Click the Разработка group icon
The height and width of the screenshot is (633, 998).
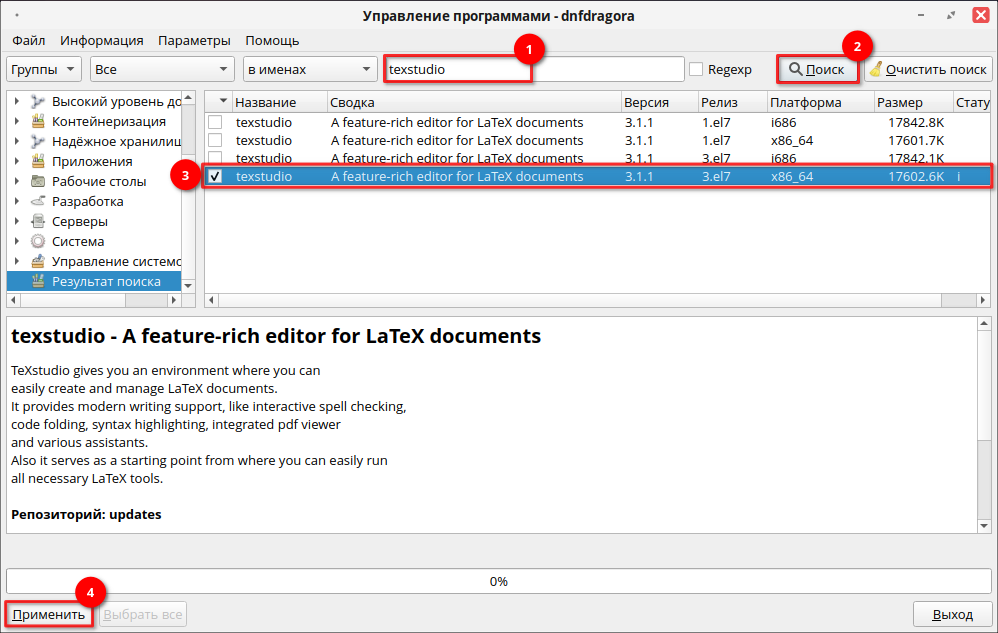click(38, 201)
